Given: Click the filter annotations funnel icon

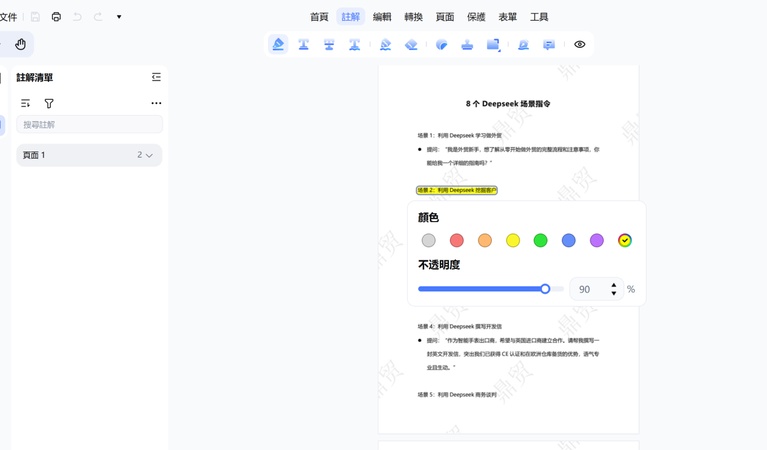Looking at the screenshot, I should click(x=49, y=103).
